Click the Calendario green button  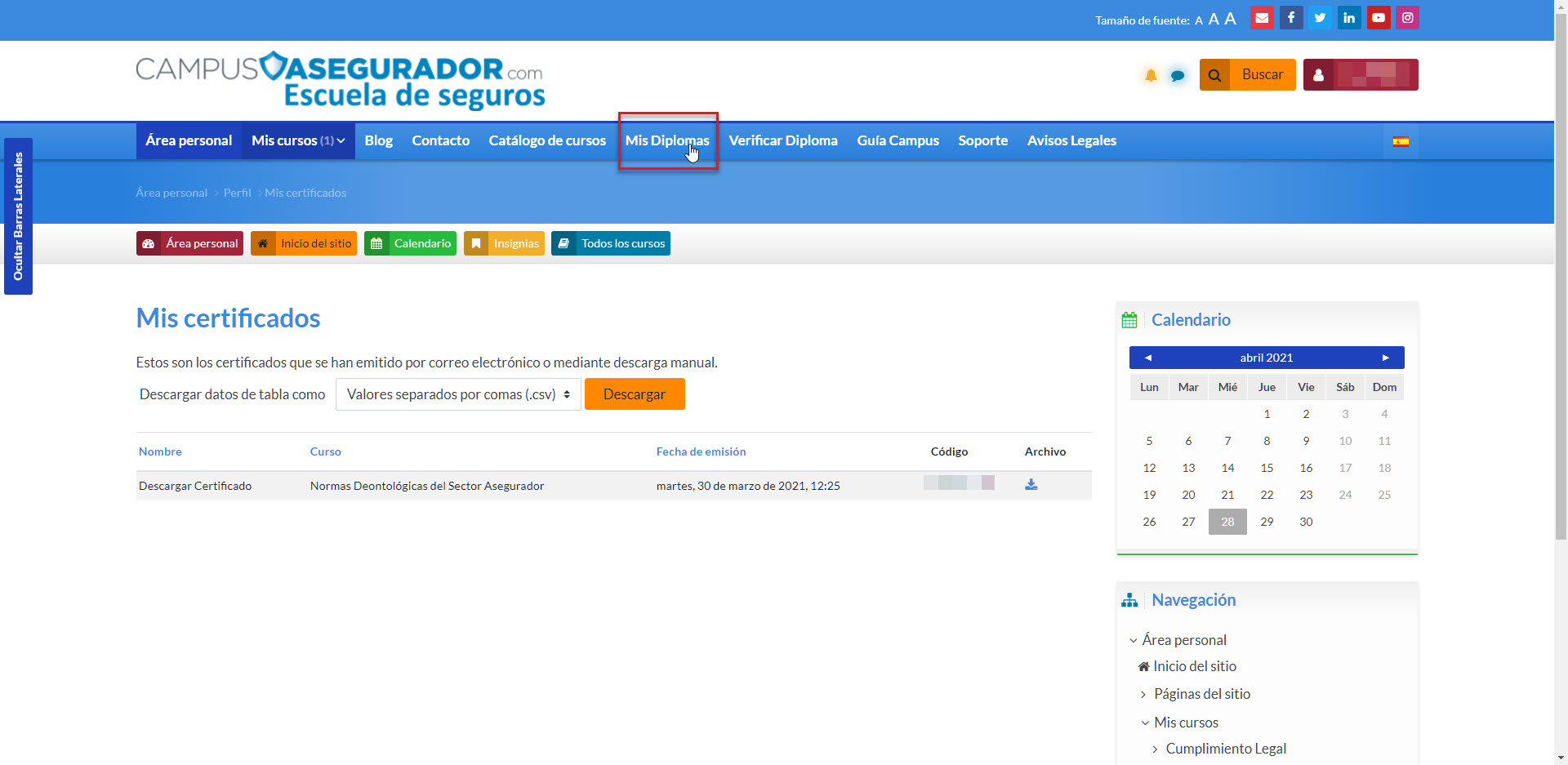[x=410, y=243]
